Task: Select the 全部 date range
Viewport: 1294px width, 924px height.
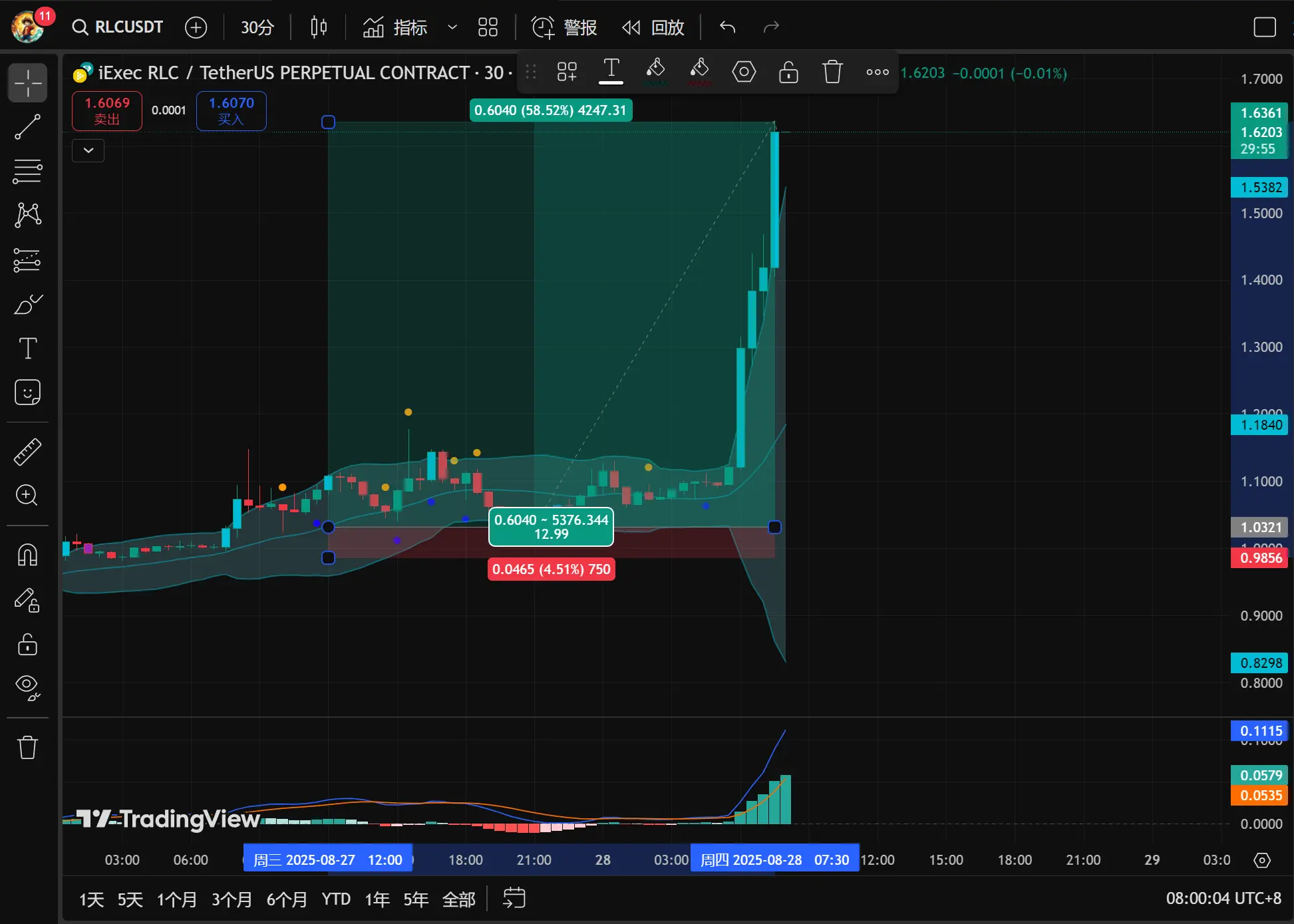Action: (x=459, y=899)
